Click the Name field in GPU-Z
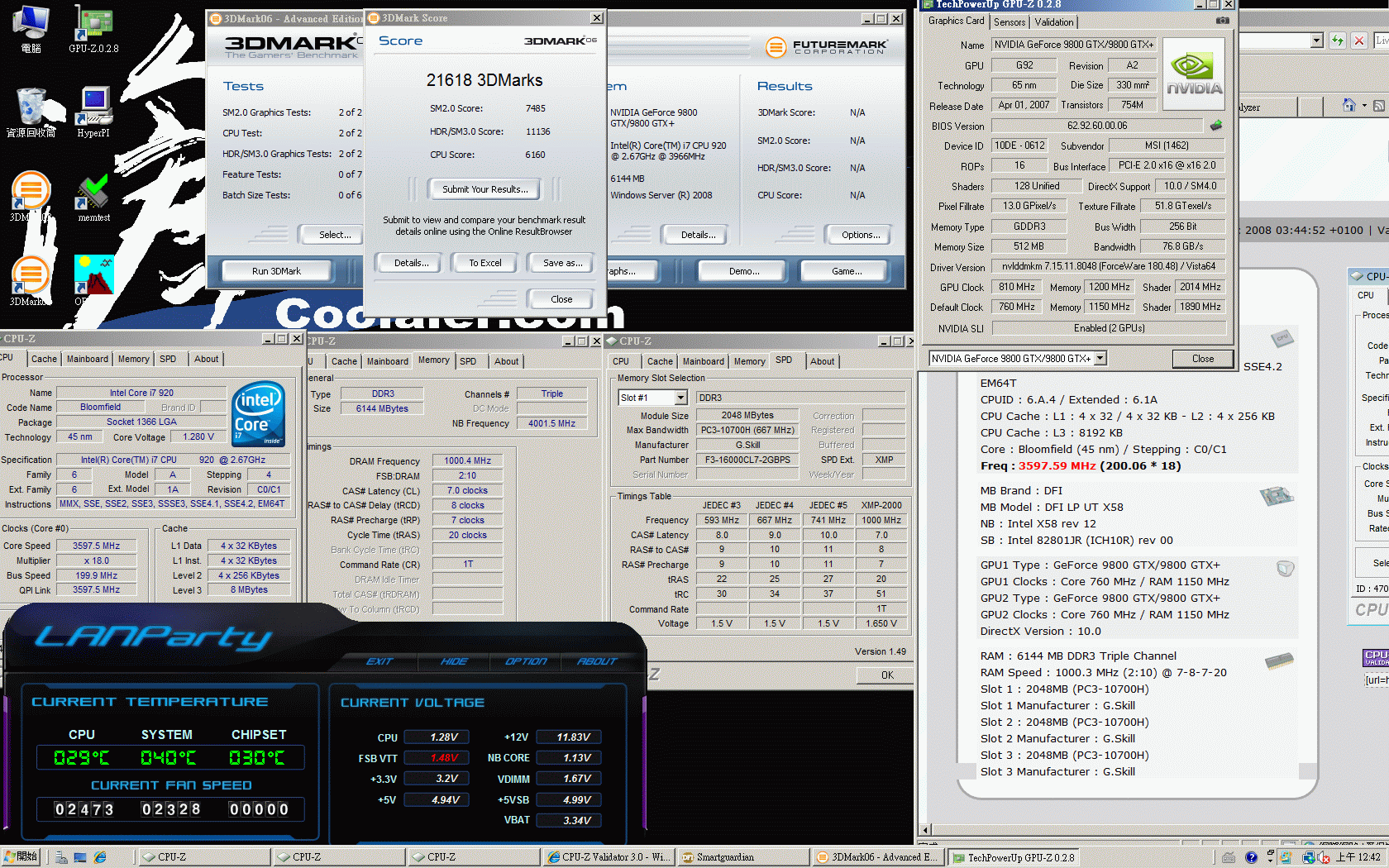 pyautogui.click(x=1074, y=45)
